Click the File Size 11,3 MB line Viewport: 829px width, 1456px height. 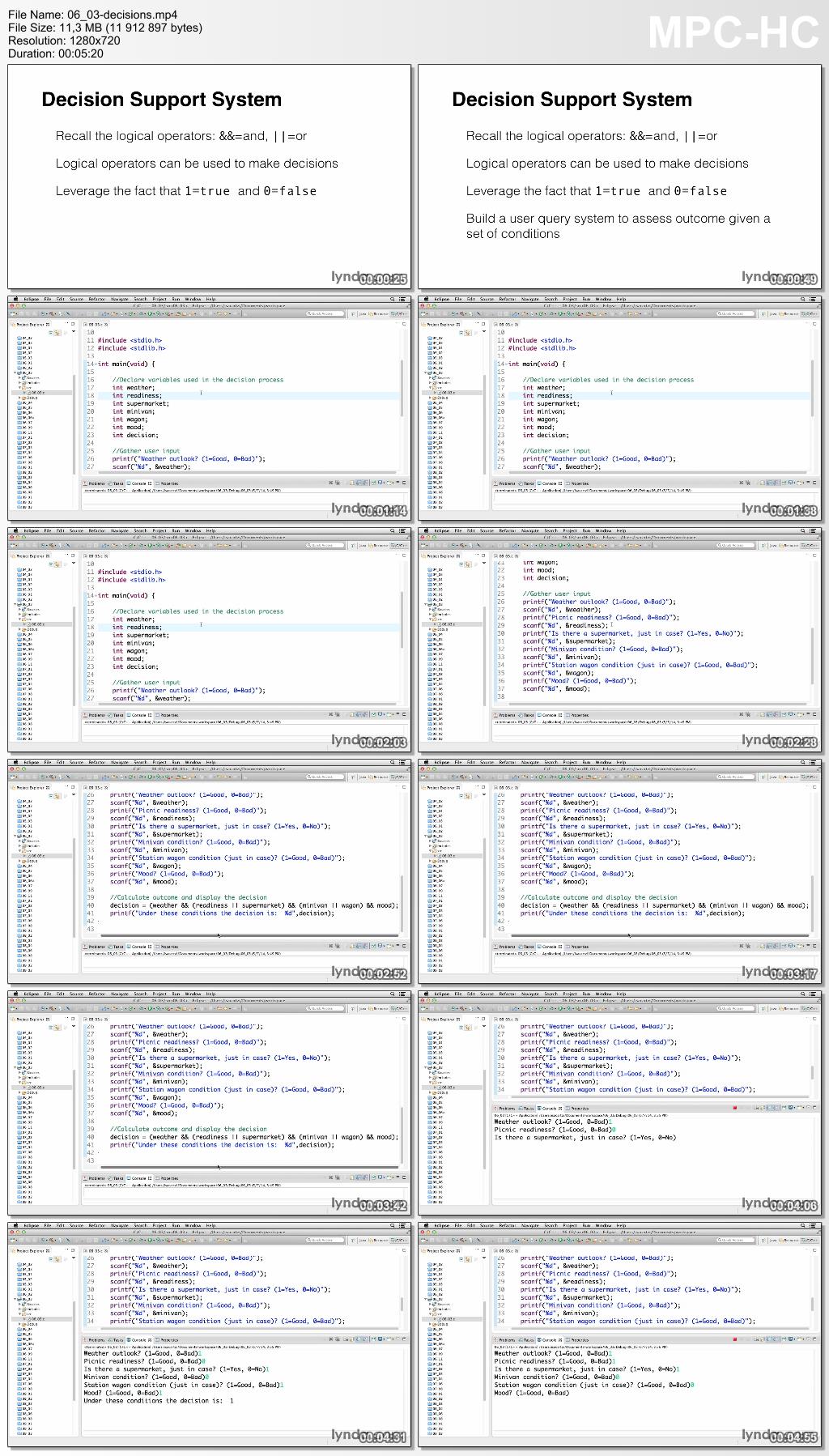tap(105, 28)
